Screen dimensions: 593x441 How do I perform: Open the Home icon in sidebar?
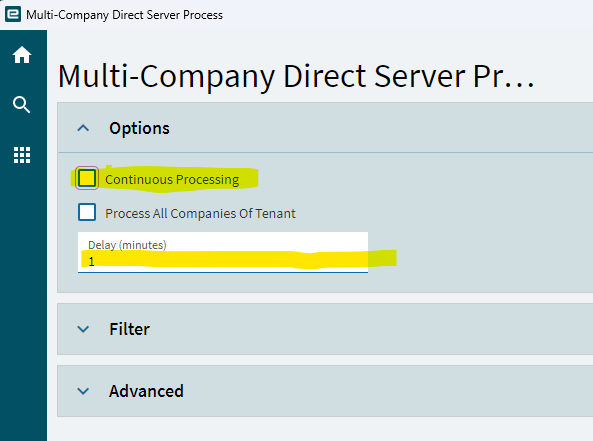pos(22,55)
